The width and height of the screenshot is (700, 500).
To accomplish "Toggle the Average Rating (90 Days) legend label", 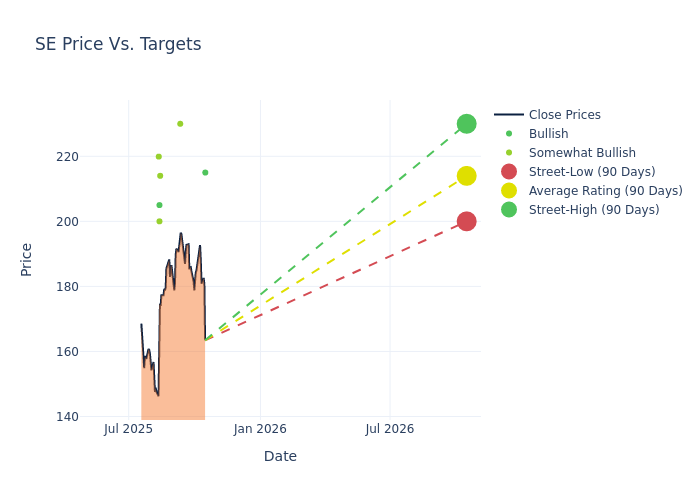I will [605, 191].
